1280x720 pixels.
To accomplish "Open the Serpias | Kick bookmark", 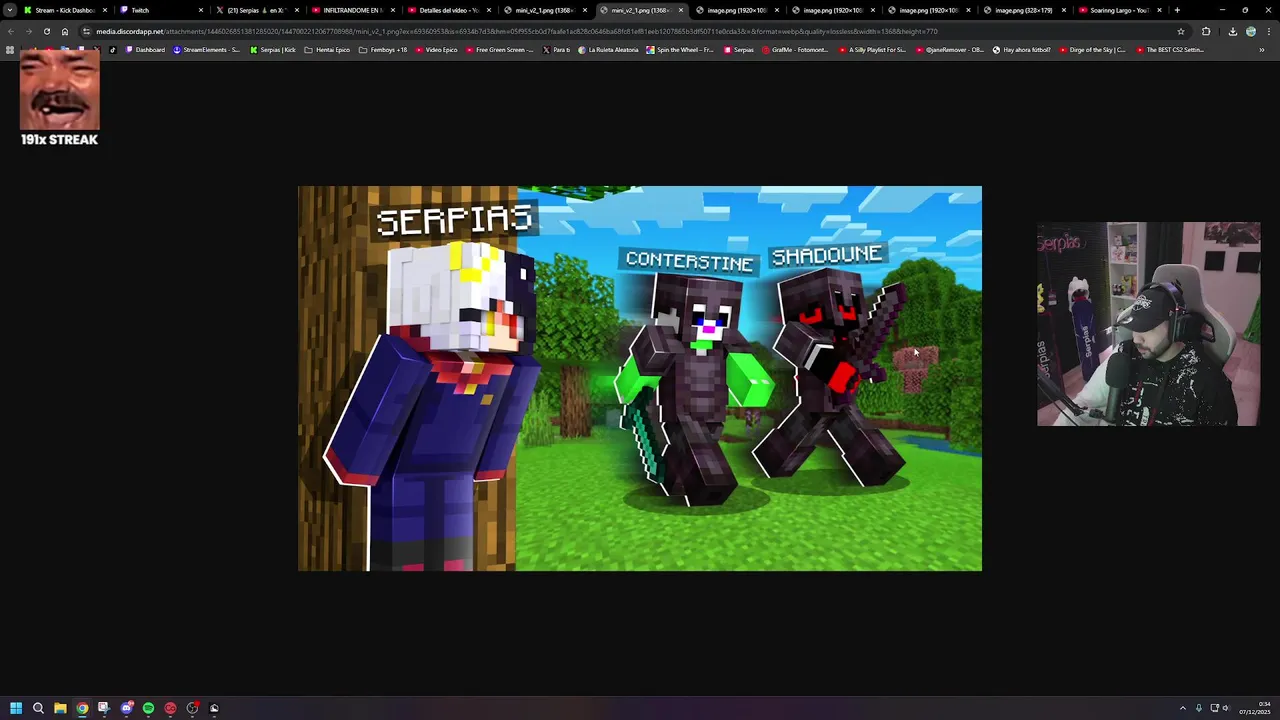I will [273, 49].
